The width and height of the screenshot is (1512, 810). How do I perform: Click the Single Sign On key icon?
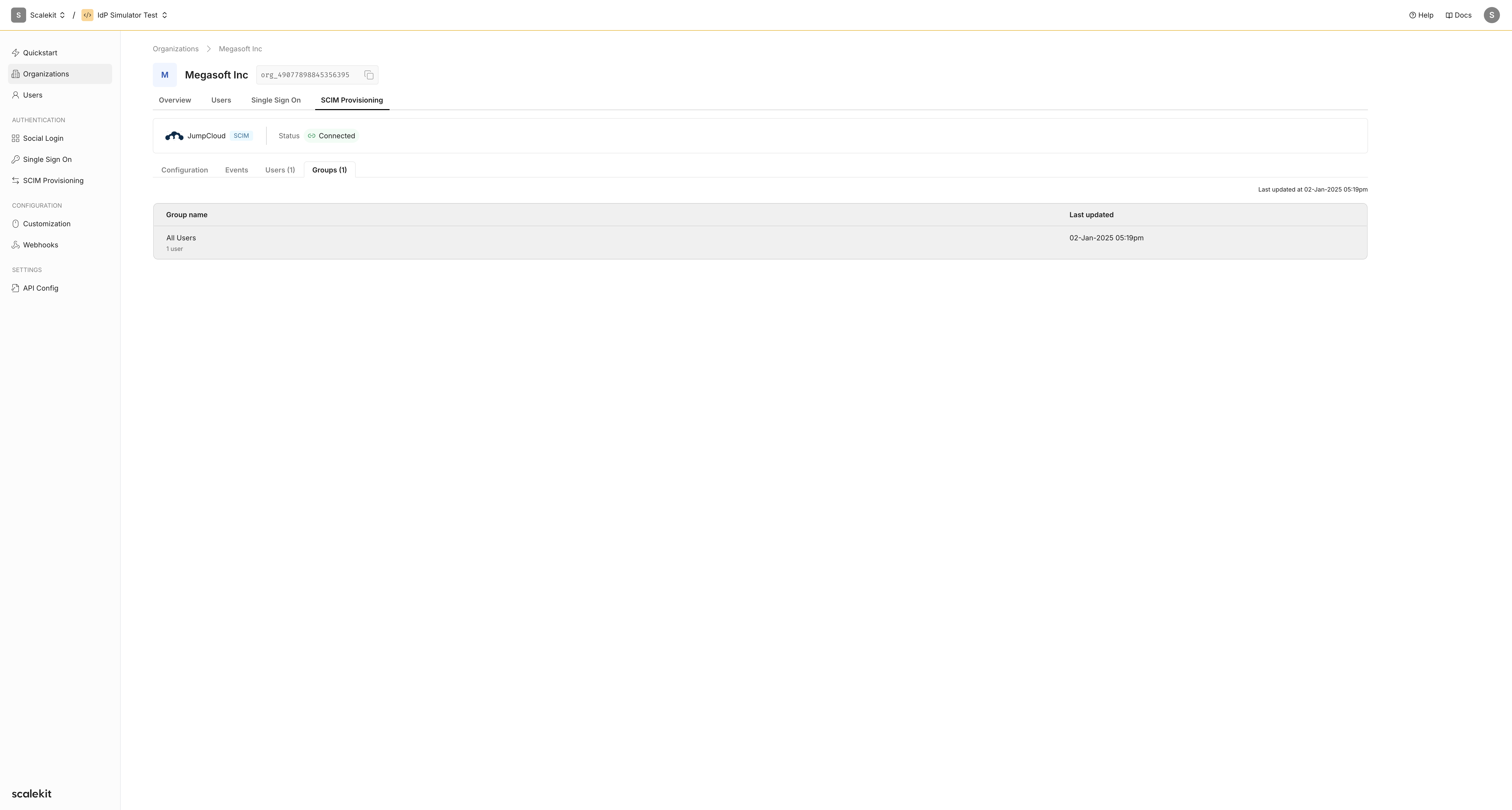[x=16, y=160]
